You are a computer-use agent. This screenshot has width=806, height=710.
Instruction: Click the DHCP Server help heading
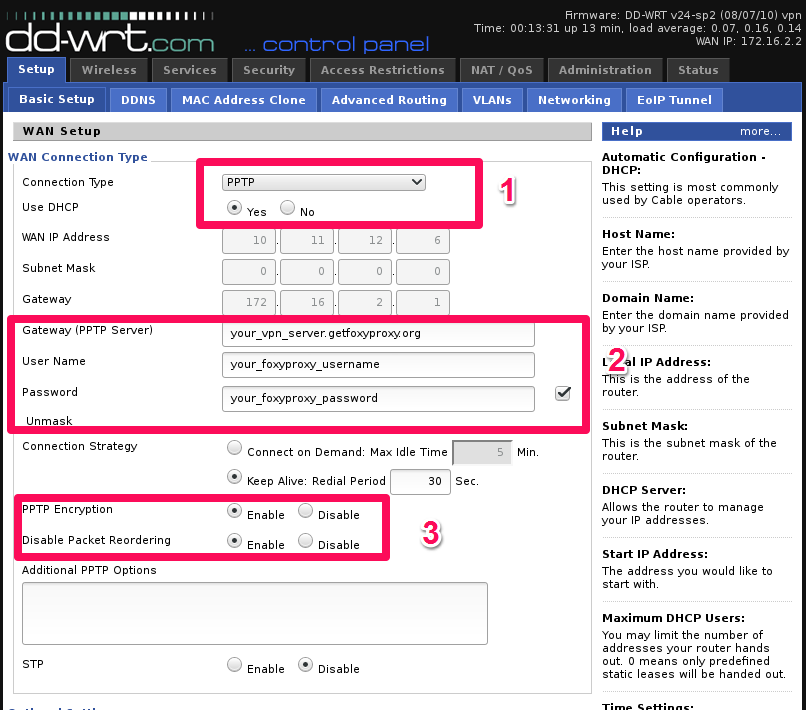644,490
